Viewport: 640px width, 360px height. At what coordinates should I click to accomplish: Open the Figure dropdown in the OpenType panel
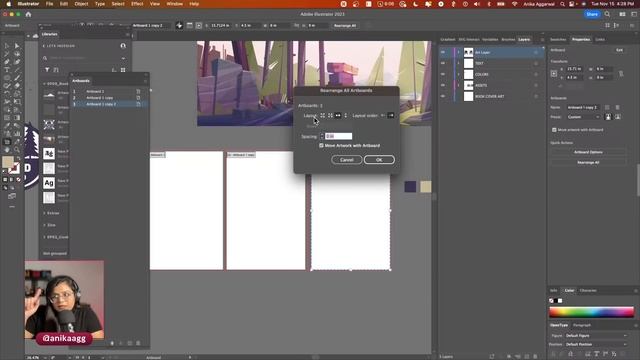596,336
